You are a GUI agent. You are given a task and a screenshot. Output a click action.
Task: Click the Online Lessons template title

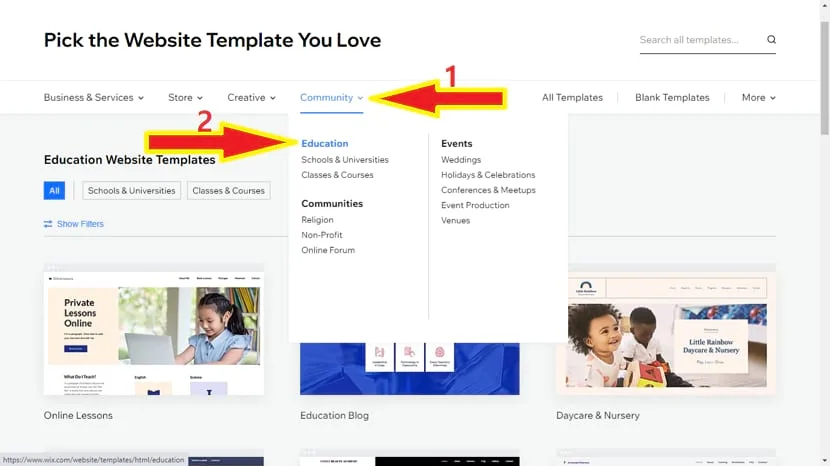click(x=78, y=416)
